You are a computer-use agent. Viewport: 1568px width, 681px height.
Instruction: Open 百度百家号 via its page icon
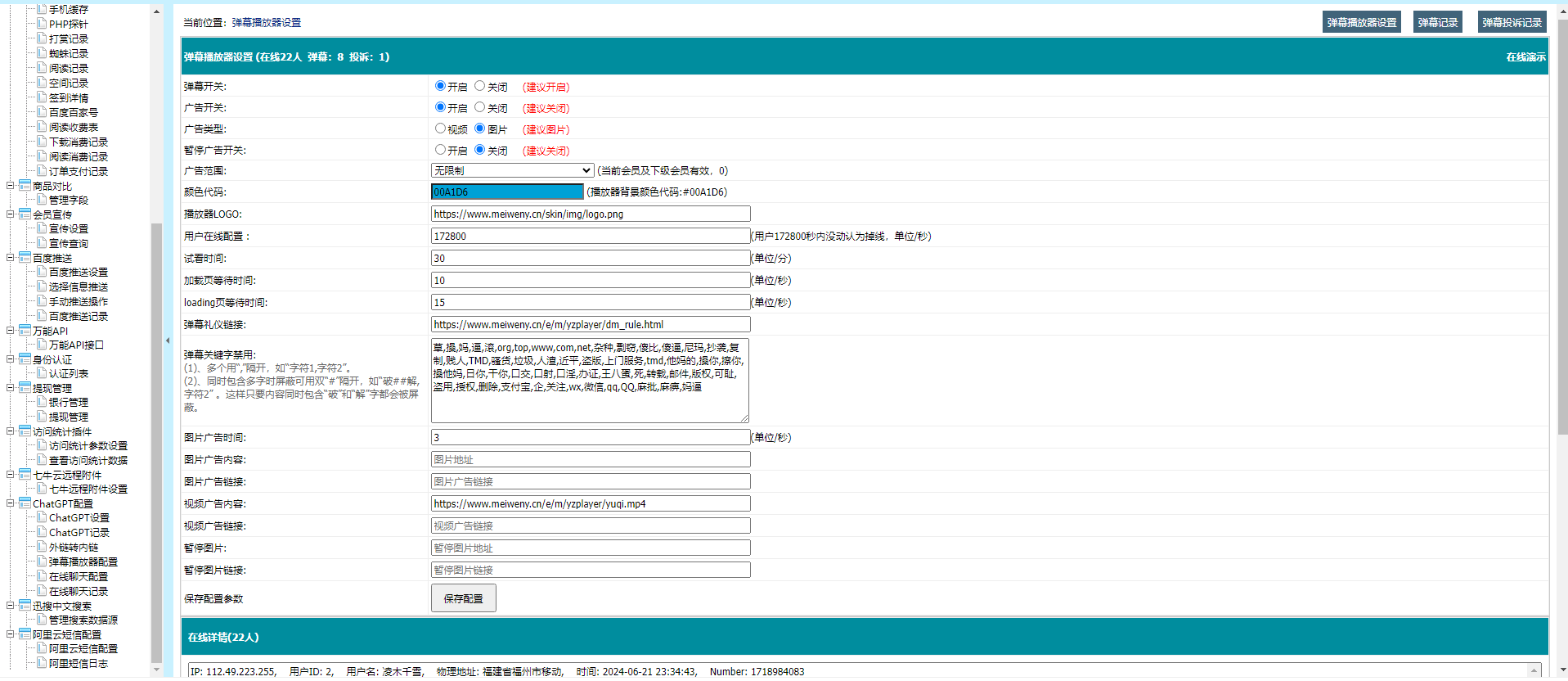tap(42, 112)
